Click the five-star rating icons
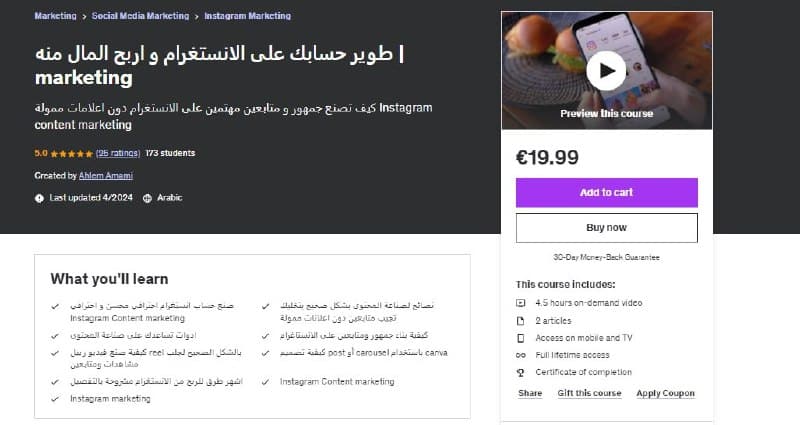This screenshot has width=800, height=425. 71,154
